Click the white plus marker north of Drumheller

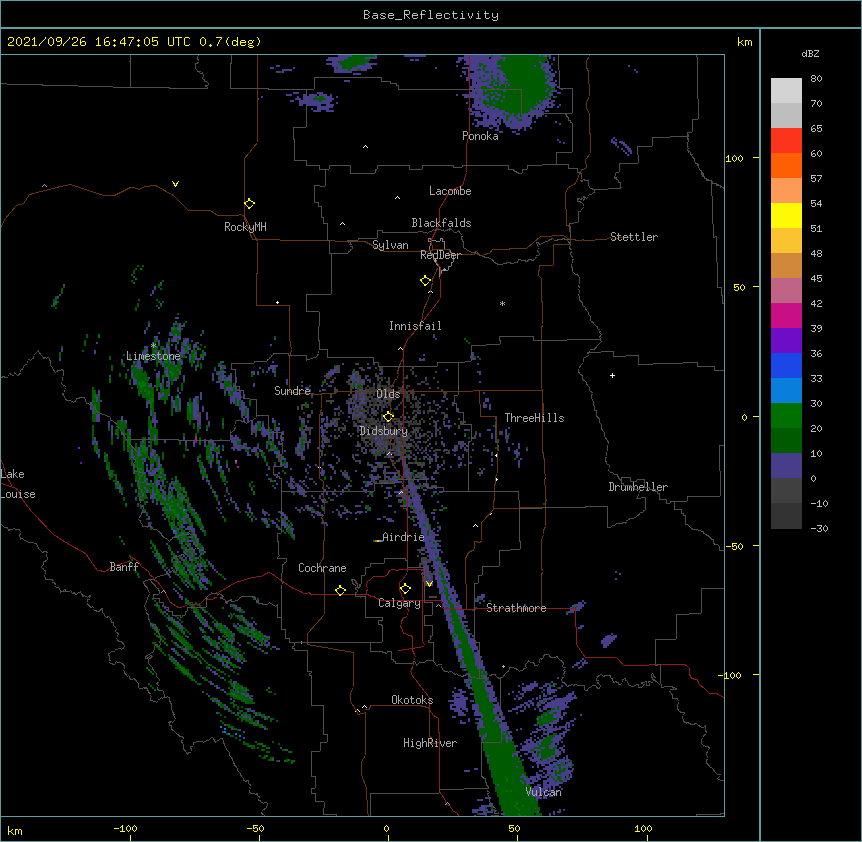(x=612, y=375)
